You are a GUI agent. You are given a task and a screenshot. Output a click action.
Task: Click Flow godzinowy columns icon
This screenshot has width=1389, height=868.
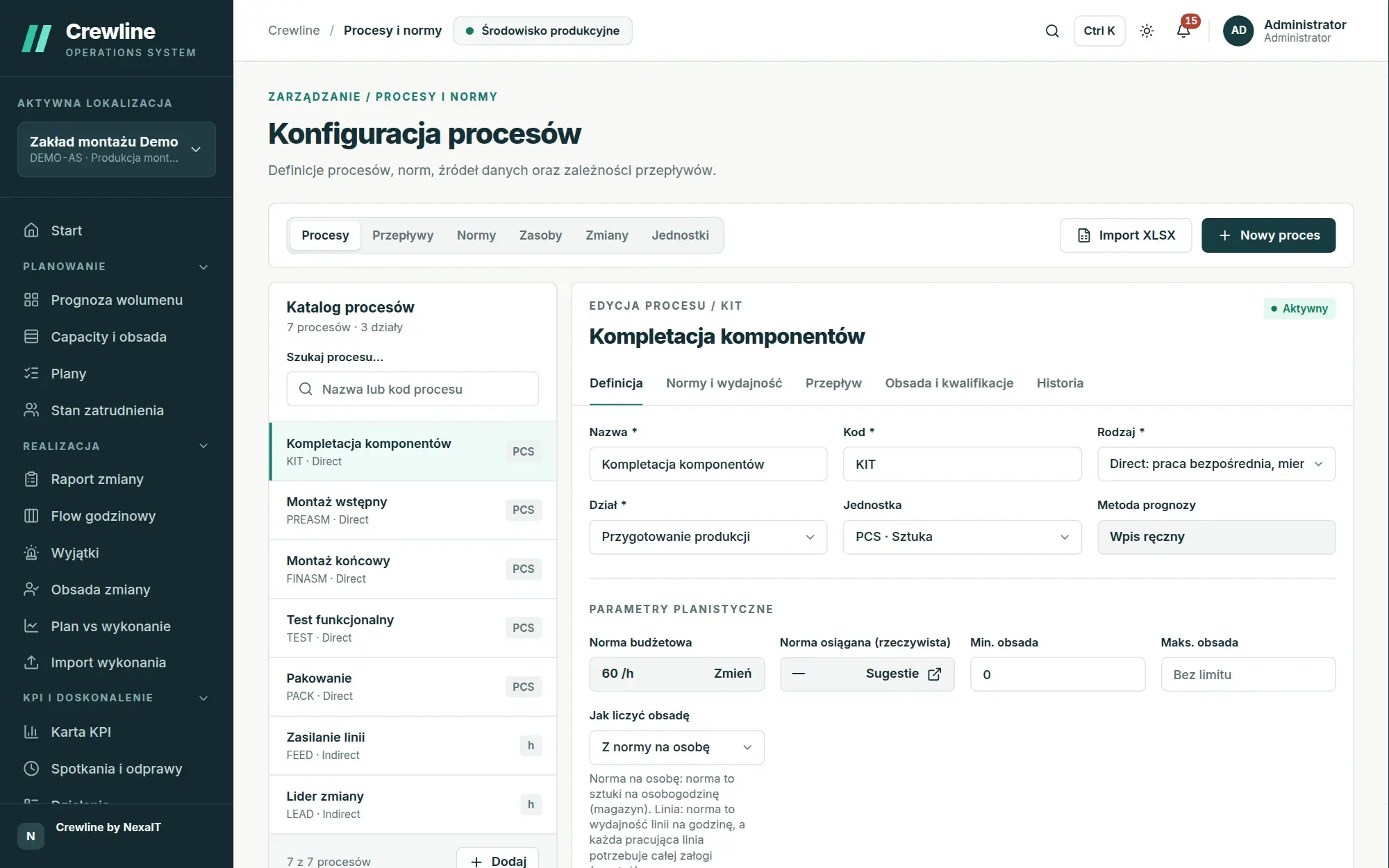tap(31, 516)
